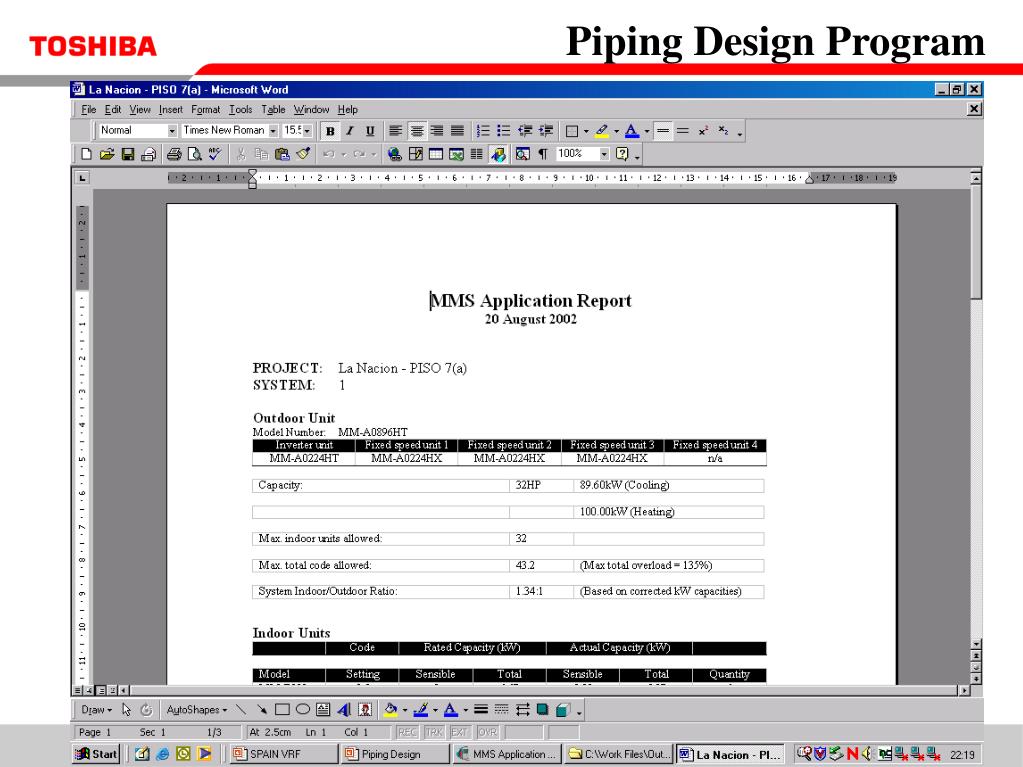Screen dimensions: 1023x767
Task: Toggle underline formatting
Action: point(371,131)
